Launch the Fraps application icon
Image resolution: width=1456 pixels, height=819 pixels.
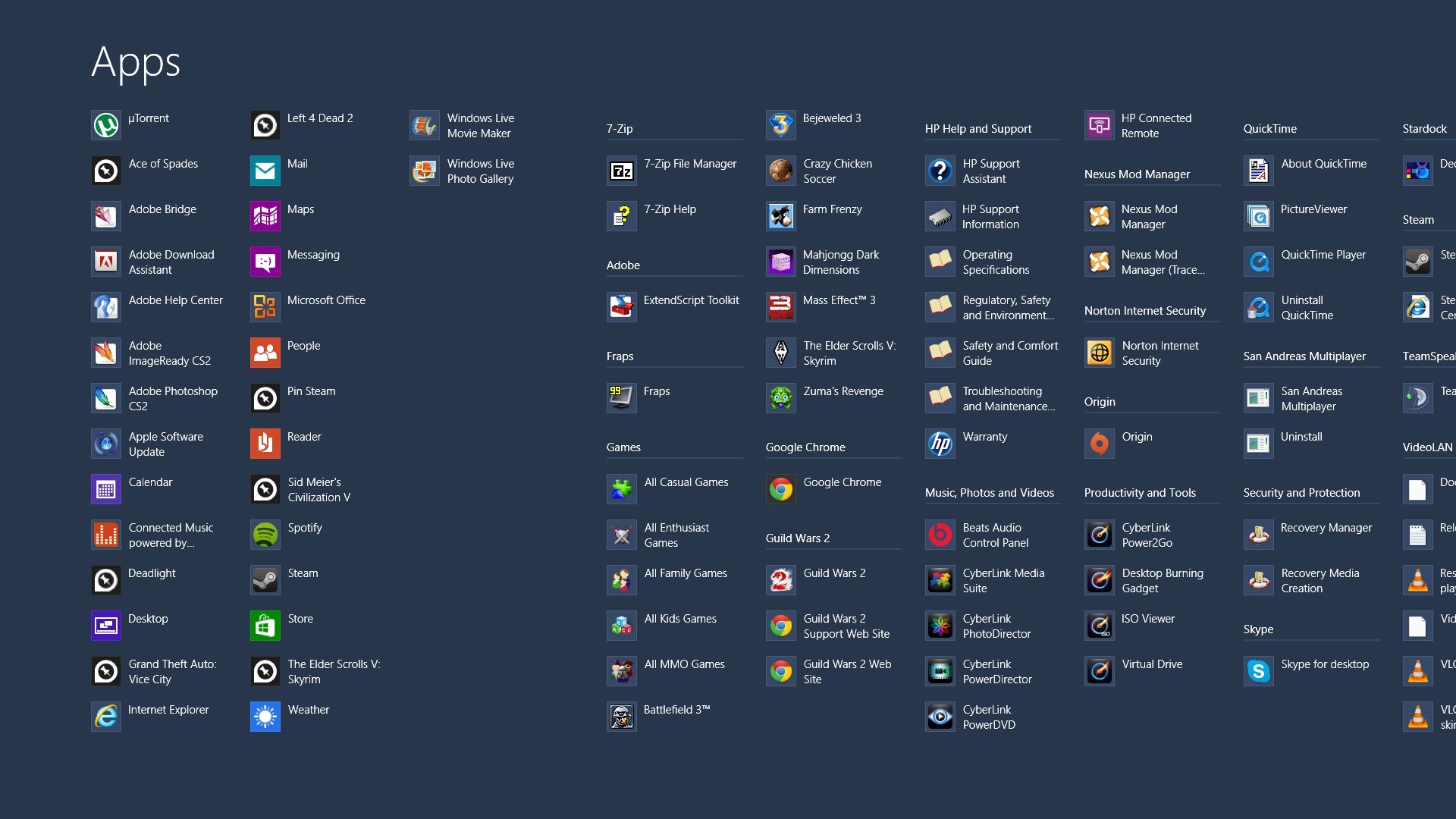(622, 398)
